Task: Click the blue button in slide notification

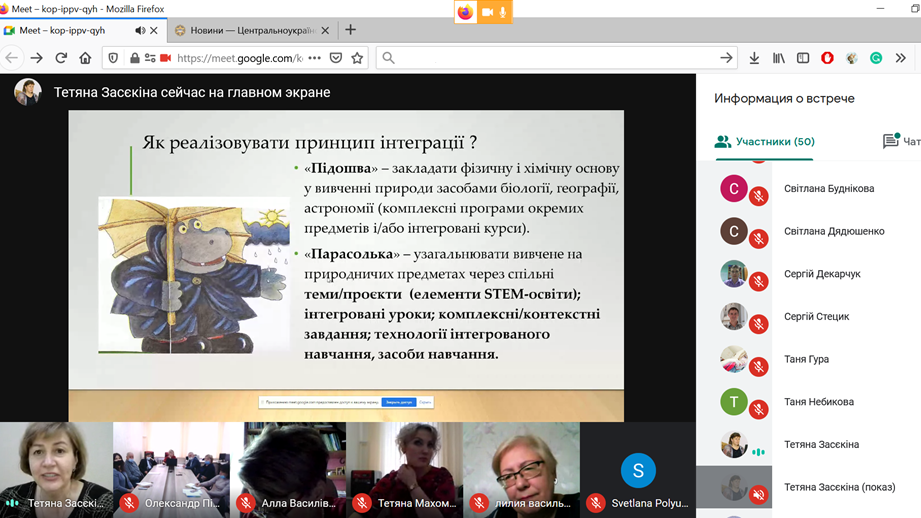Action: [x=398, y=402]
